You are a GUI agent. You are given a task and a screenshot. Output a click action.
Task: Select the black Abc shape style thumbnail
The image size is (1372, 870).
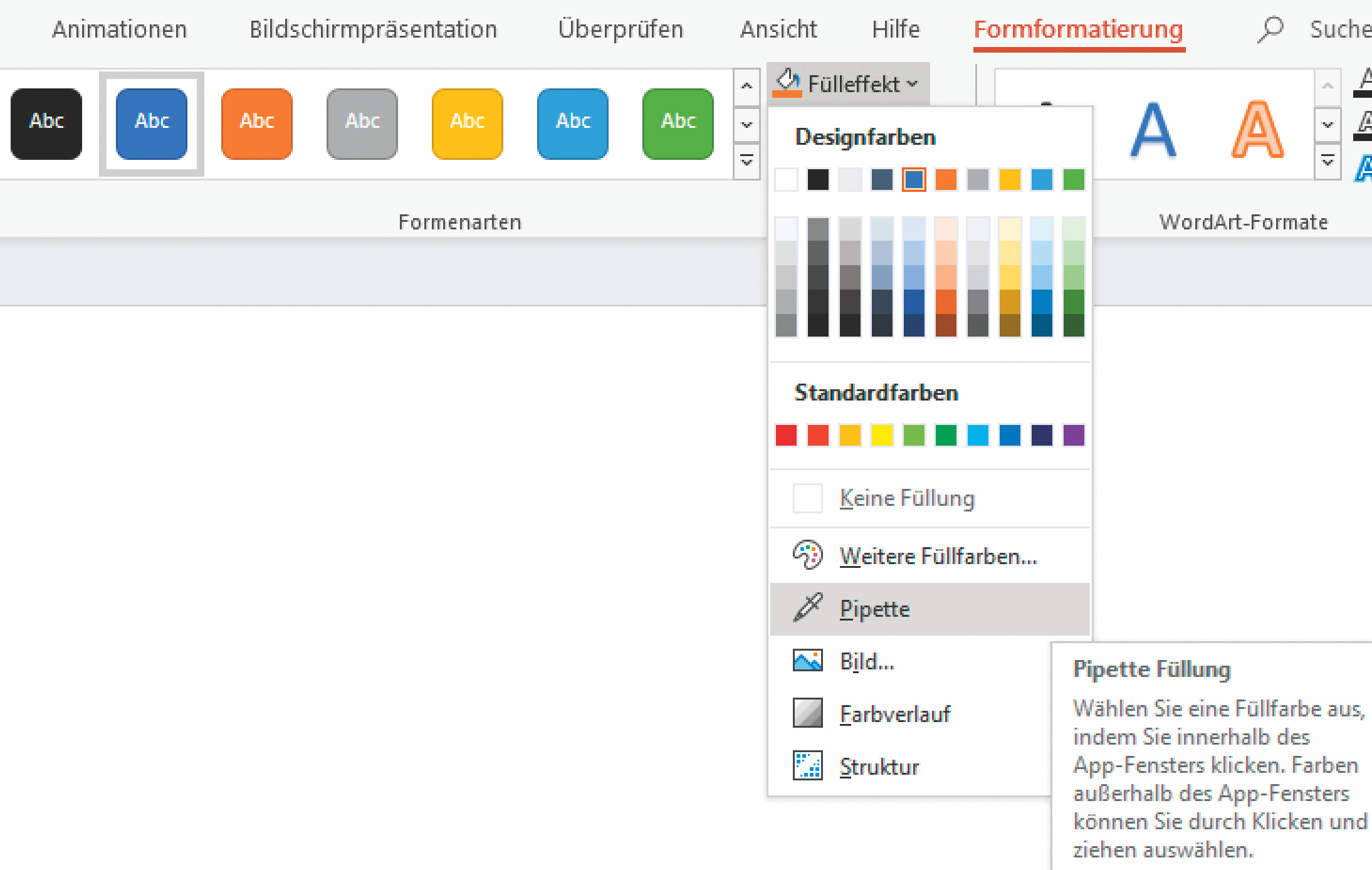tap(46, 123)
